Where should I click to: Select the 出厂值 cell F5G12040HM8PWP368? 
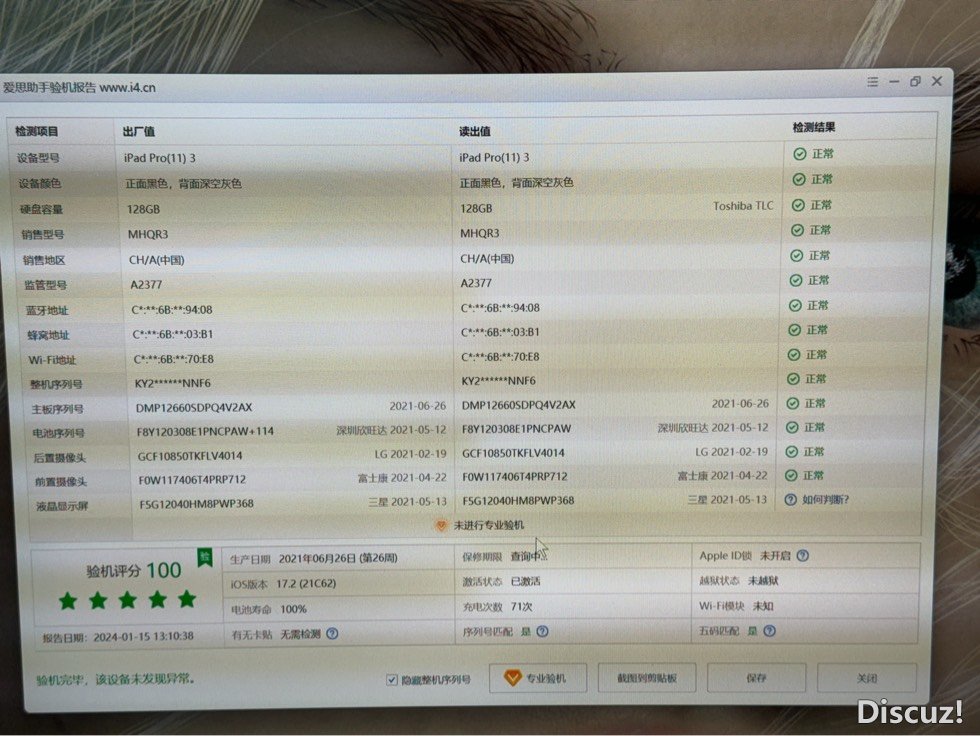[197, 504]
